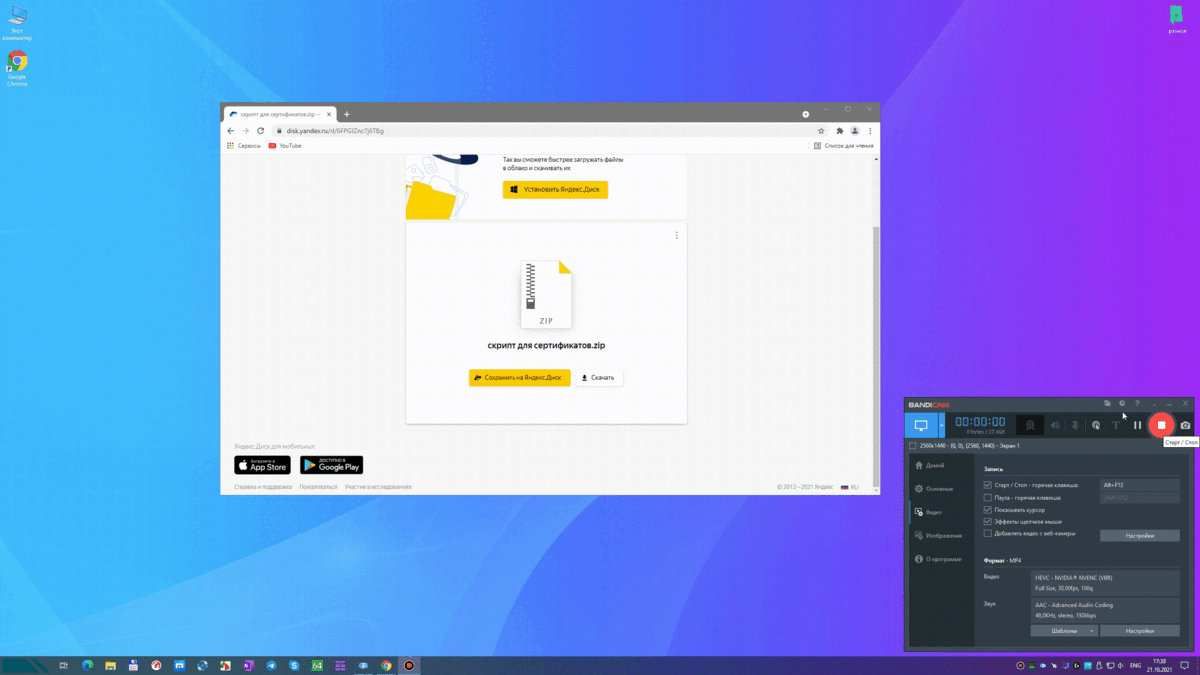Click the Bandicam pause recording icon

pyautogui.click(x=1137, y=425)
